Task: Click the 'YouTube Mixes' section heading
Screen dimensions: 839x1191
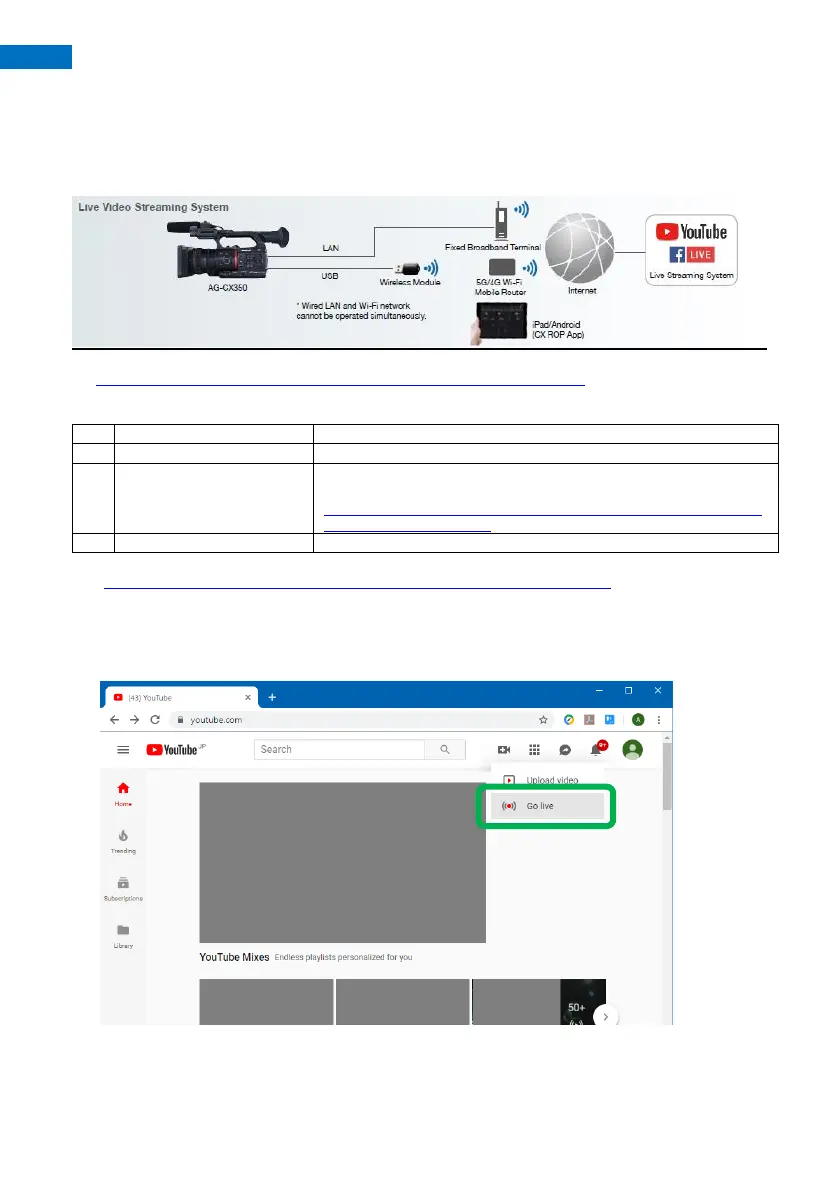Action: 234,957
